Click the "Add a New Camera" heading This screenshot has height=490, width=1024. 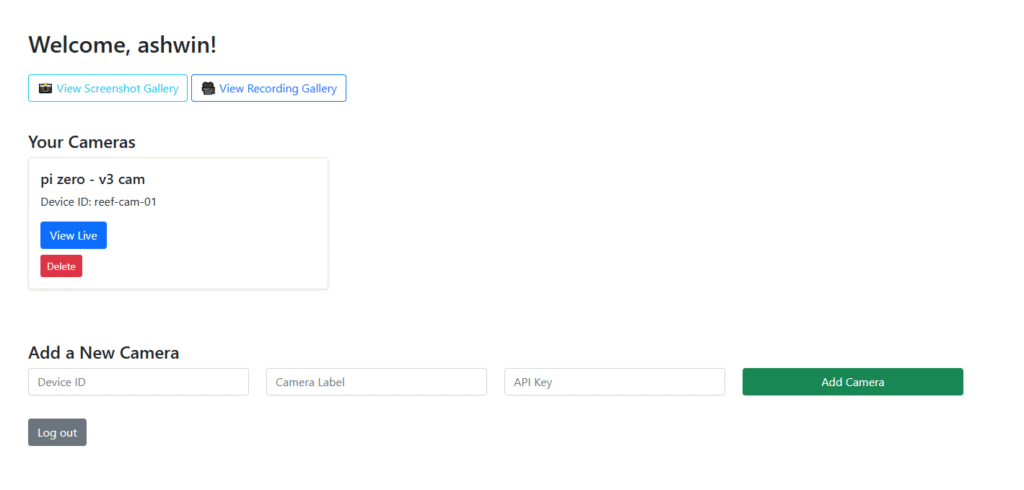point(104,353)
